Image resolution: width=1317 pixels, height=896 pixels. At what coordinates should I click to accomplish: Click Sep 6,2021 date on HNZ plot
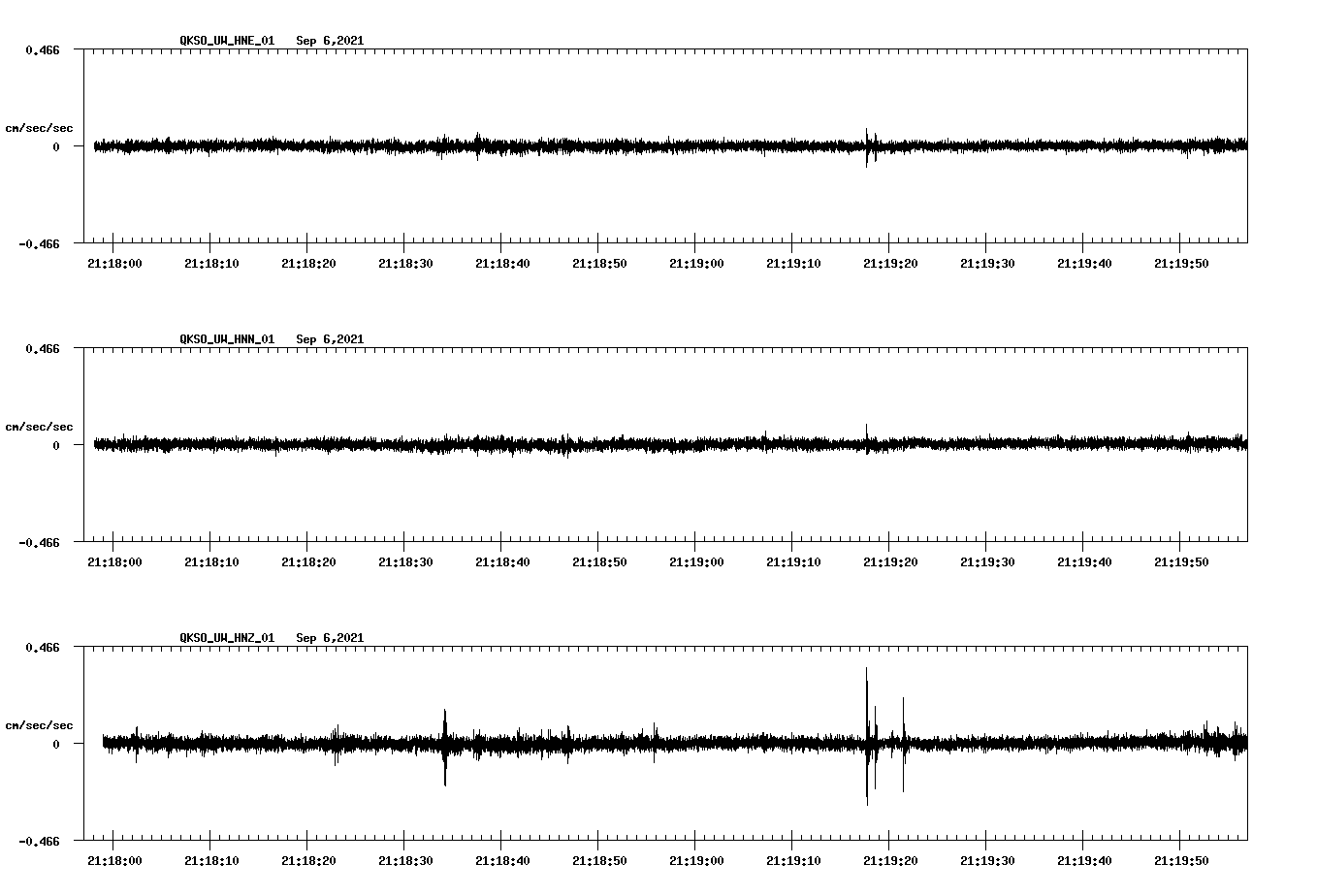330,638
